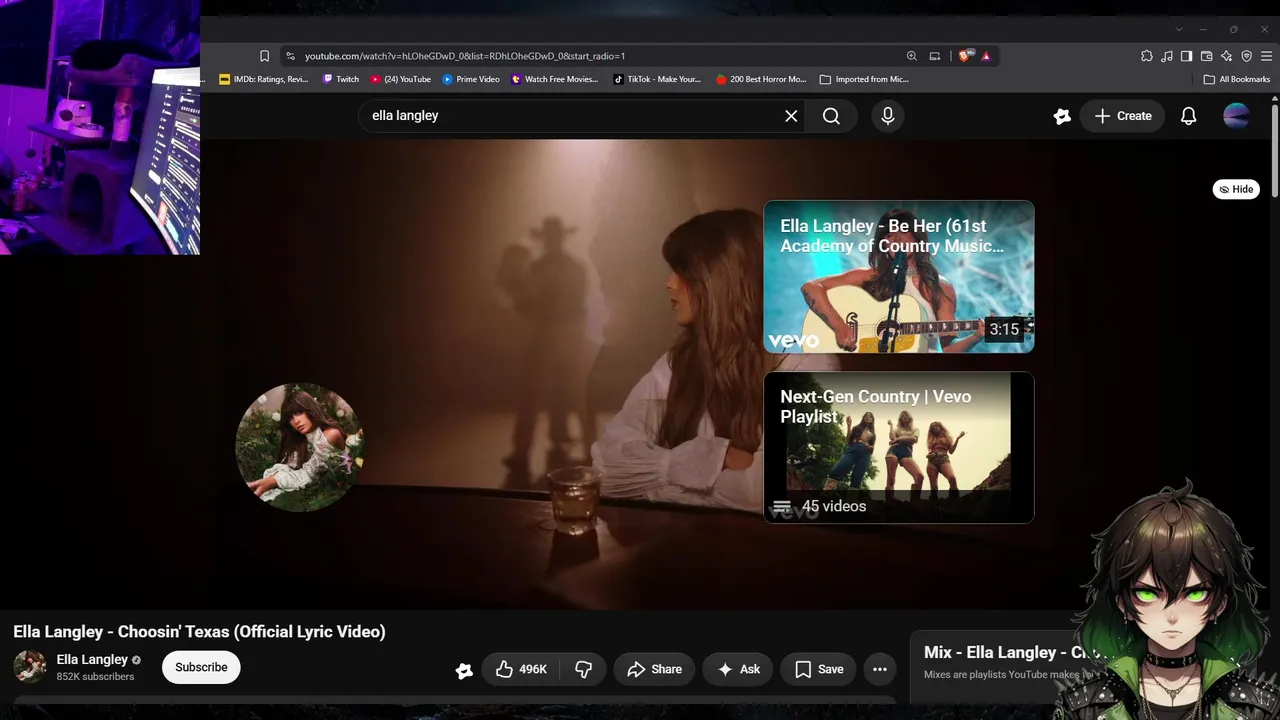1280x720 pixels.
Task: Open the IMDb: Ratings bookmark
Action: [x=263, y=79]
